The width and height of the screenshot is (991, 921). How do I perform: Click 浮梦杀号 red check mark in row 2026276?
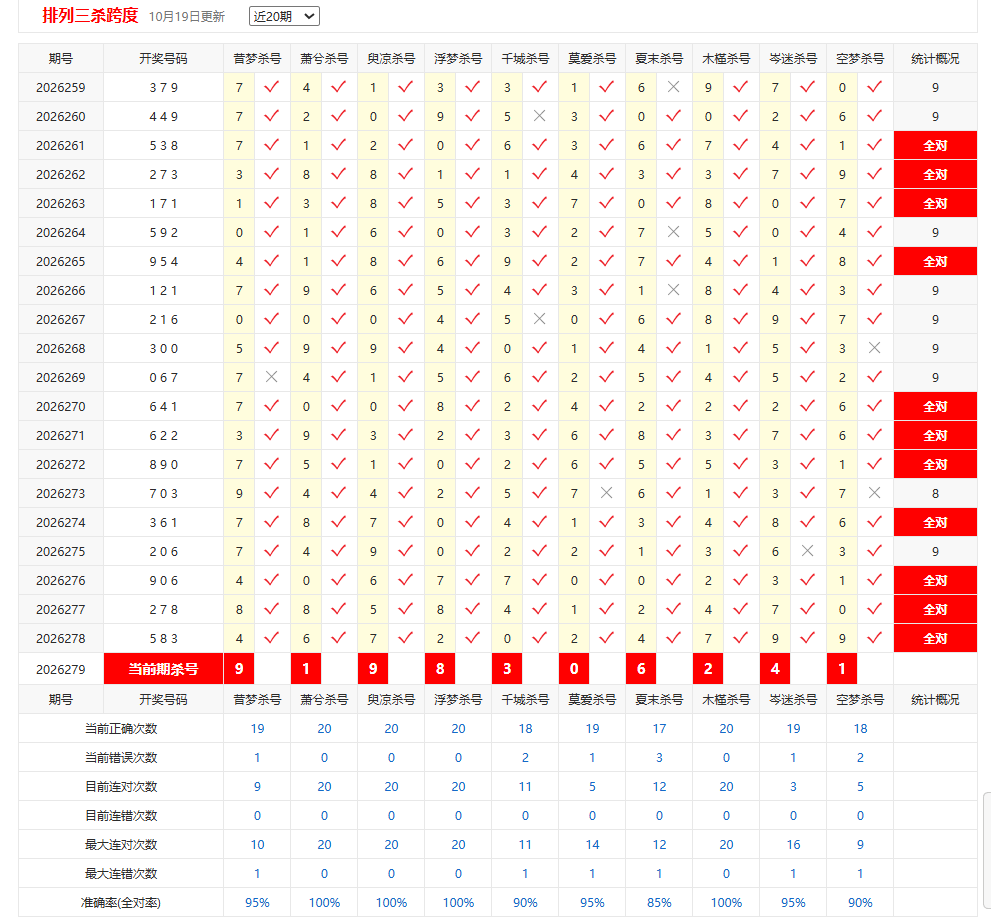[473, 580]
